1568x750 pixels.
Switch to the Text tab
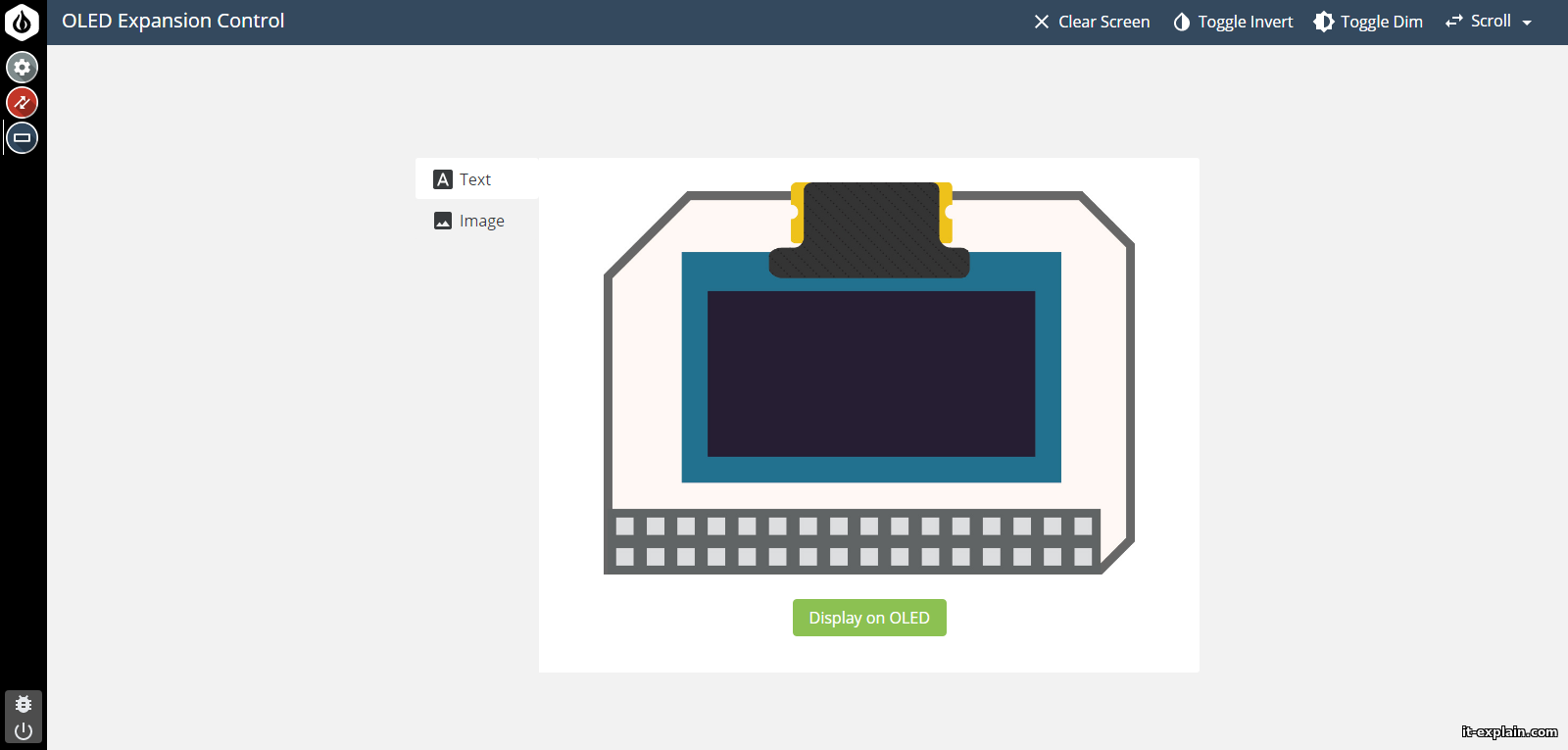[x=475, y=179]
